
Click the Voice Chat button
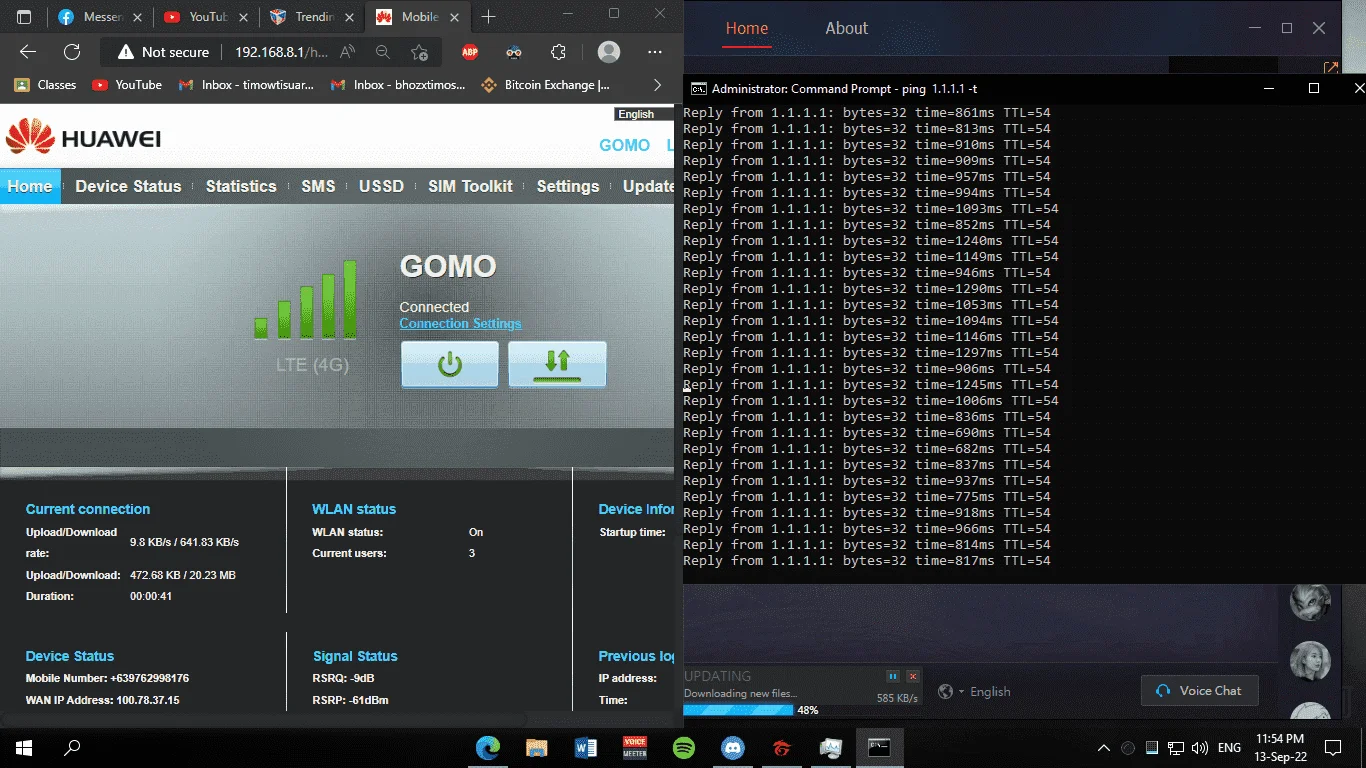tap(1199, 690)
